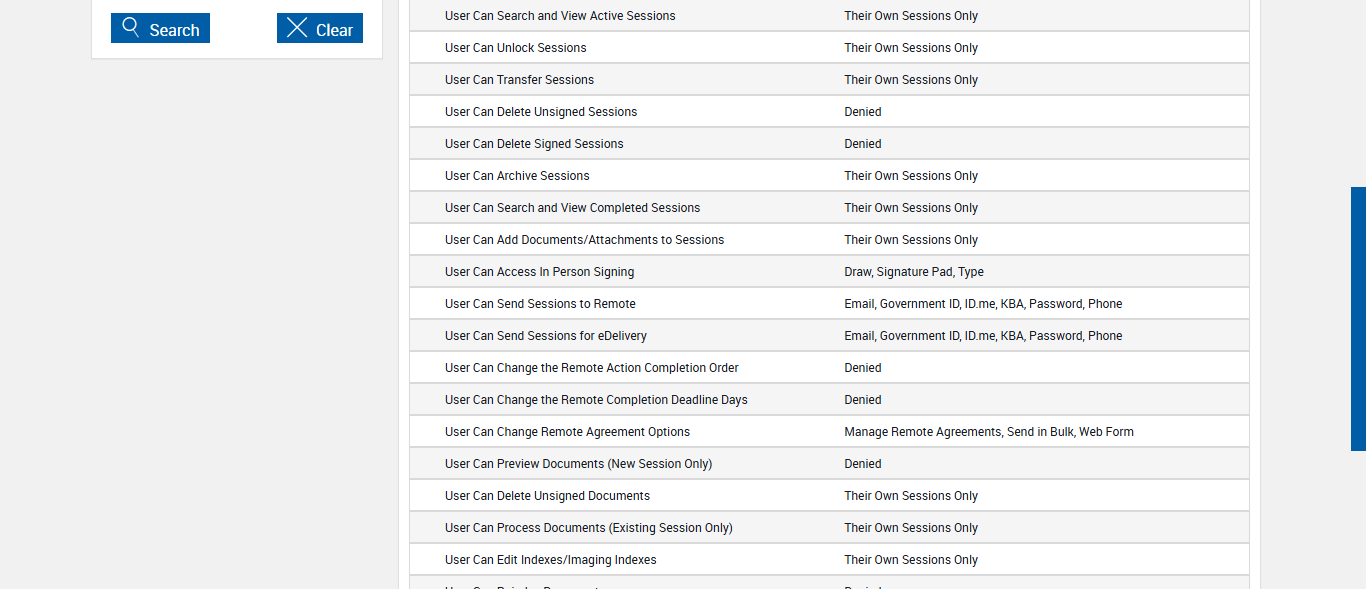Image resolution: width=1366 pixels, height=589 pixels.
Task: Select the User Can Archive Sessions row
Action: pyautogui.click(x=517, y=176)
